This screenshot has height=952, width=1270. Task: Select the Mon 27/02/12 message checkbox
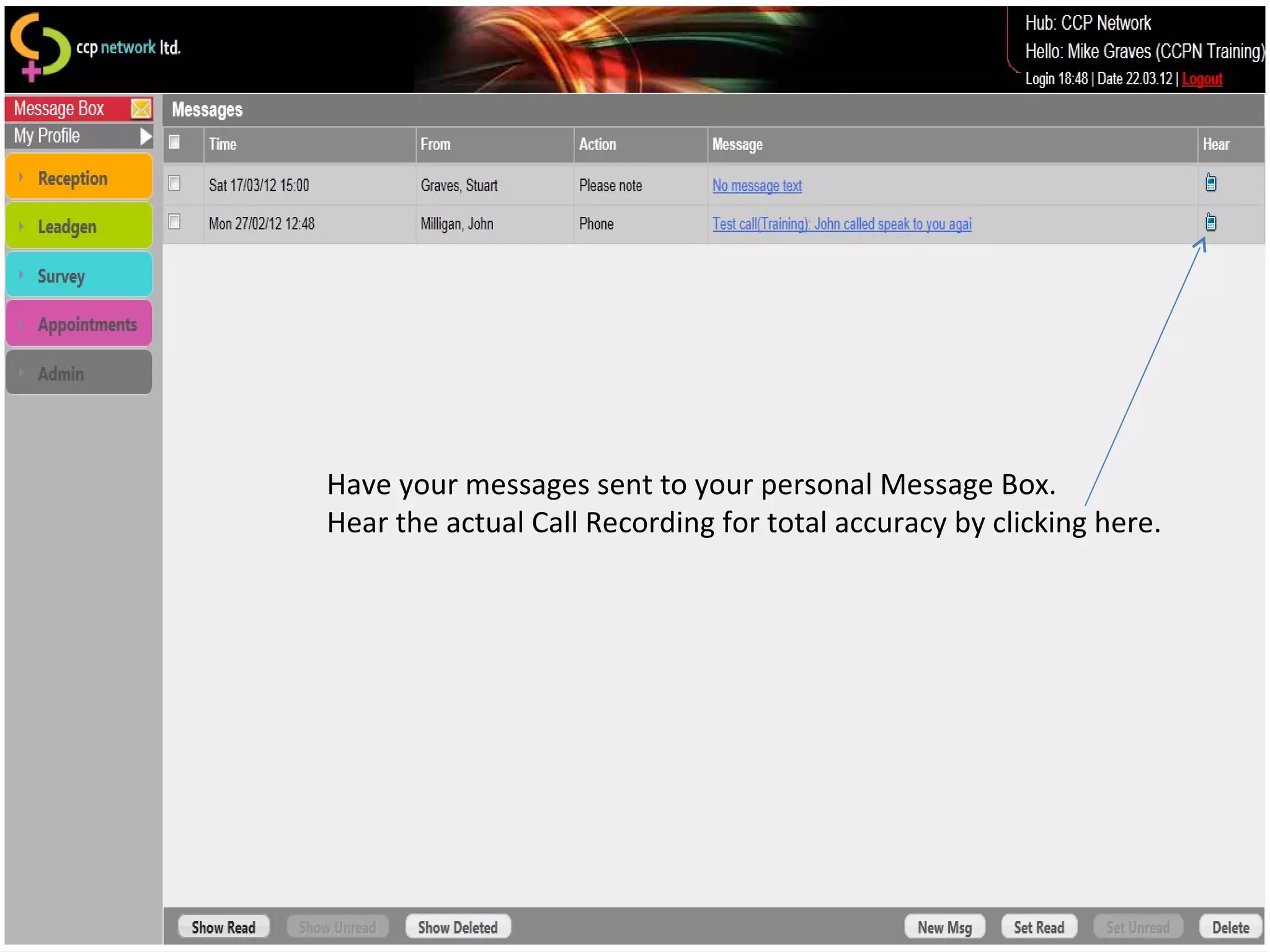[x=175, y=222]
